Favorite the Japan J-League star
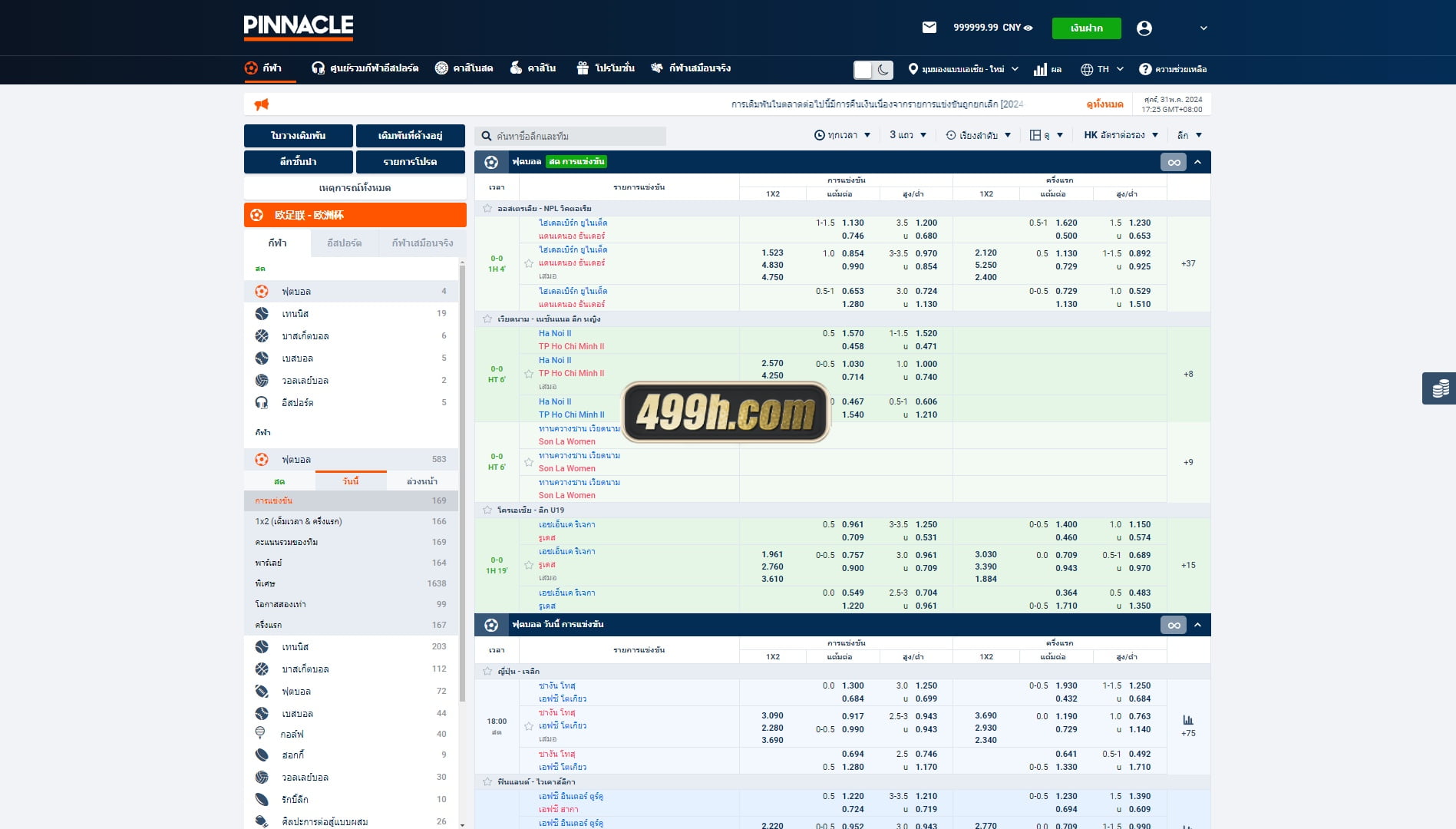The width and height of the screenshot is (1456, 829). (487, 671)
